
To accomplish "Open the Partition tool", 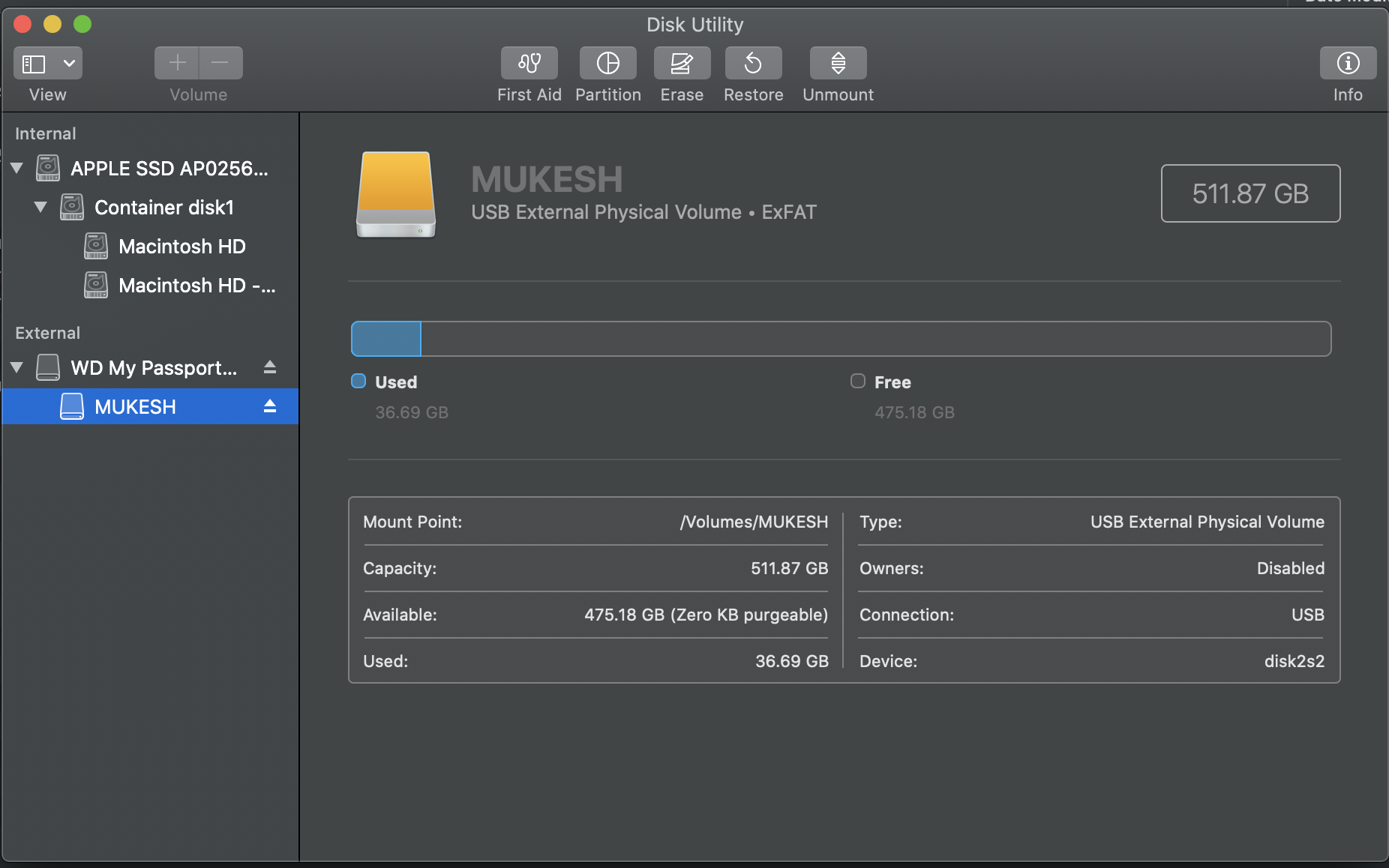I will point(607,63).
